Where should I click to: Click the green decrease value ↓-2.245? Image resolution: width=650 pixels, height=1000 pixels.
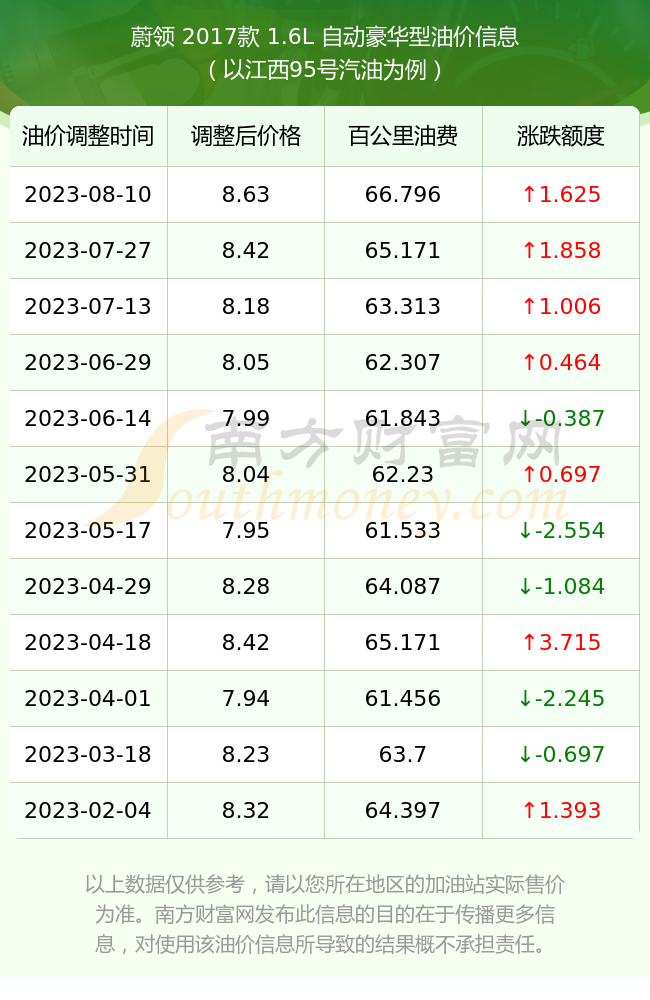point(561,699)
